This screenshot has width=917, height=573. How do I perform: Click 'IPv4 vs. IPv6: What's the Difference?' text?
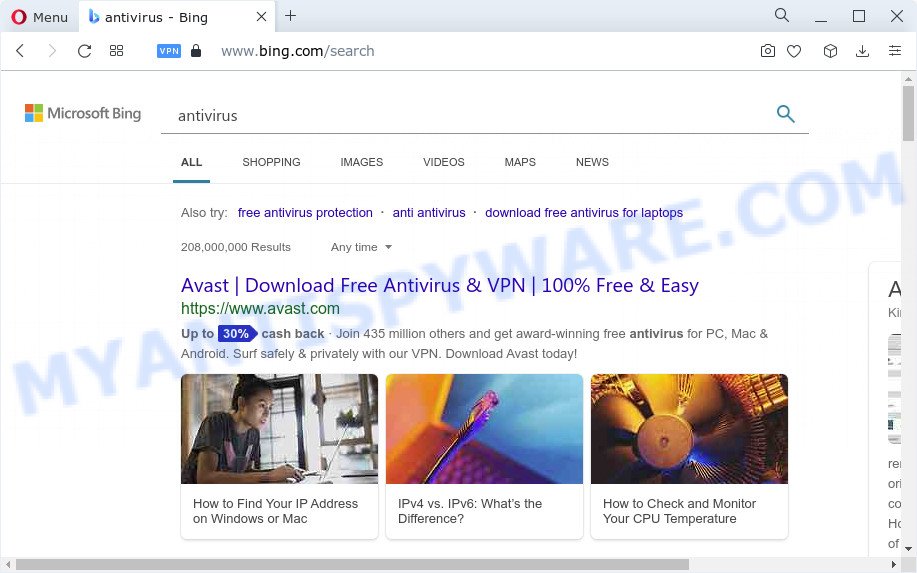click(x=470, y=511)
